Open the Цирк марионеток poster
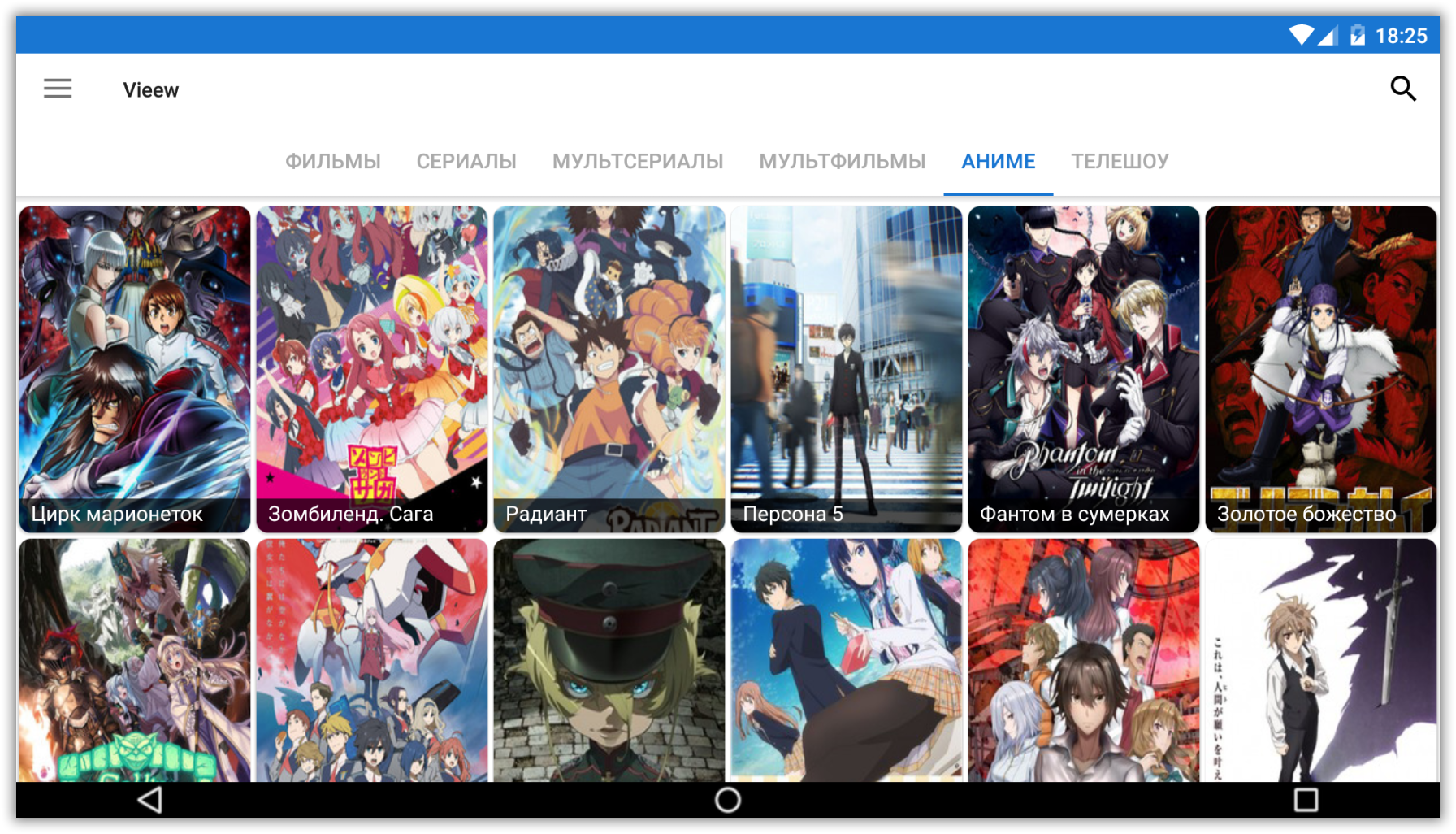1456x834 pixels. pos(135,369)
